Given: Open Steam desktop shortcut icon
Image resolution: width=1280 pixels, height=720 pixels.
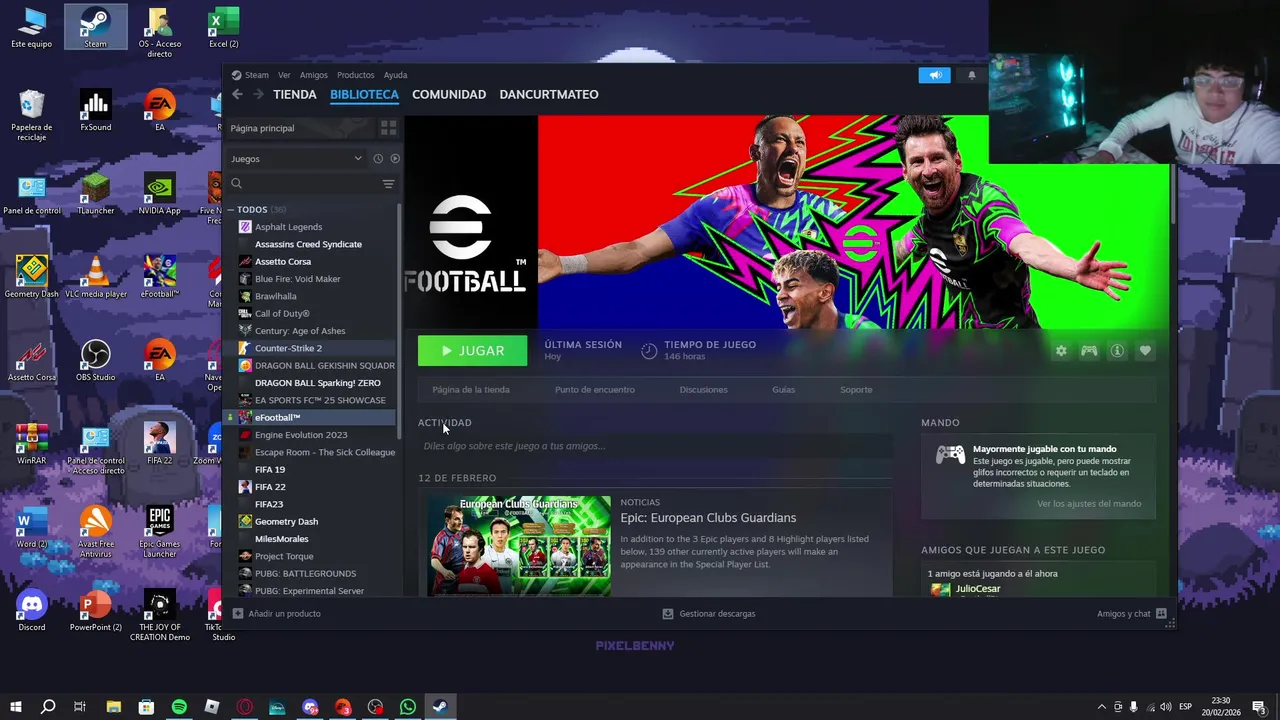Looking at the screenshot, I should [95, 27].
